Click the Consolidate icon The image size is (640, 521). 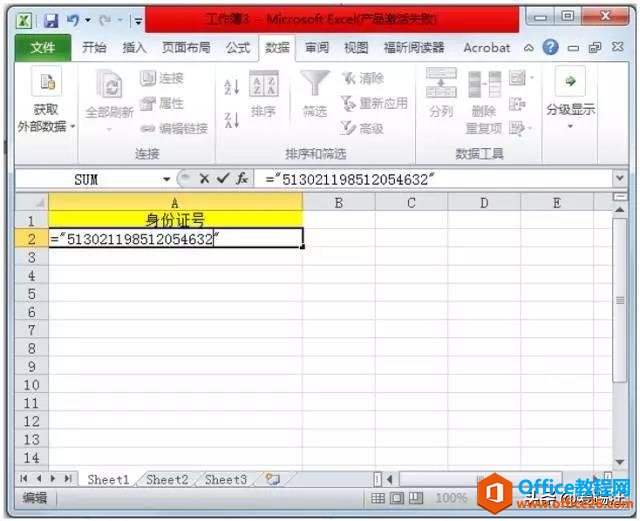click(x=517, y=104)
